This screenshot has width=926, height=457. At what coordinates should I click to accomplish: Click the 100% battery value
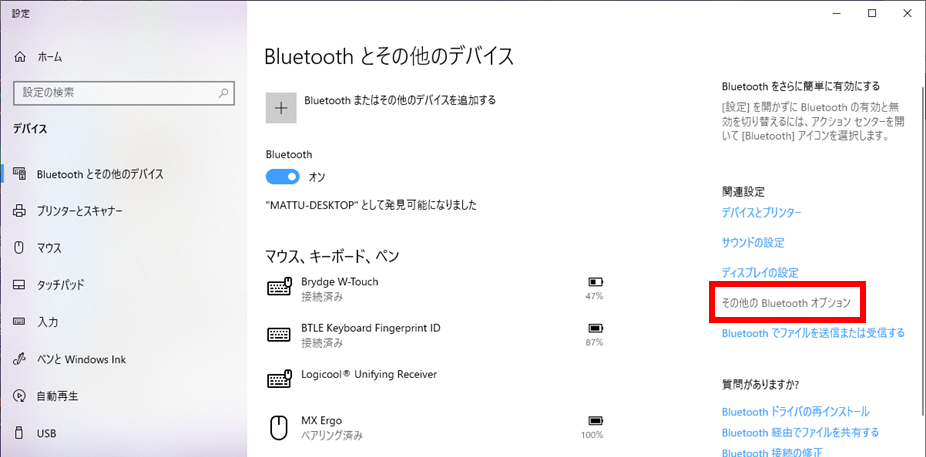click(x=592, y=435)
